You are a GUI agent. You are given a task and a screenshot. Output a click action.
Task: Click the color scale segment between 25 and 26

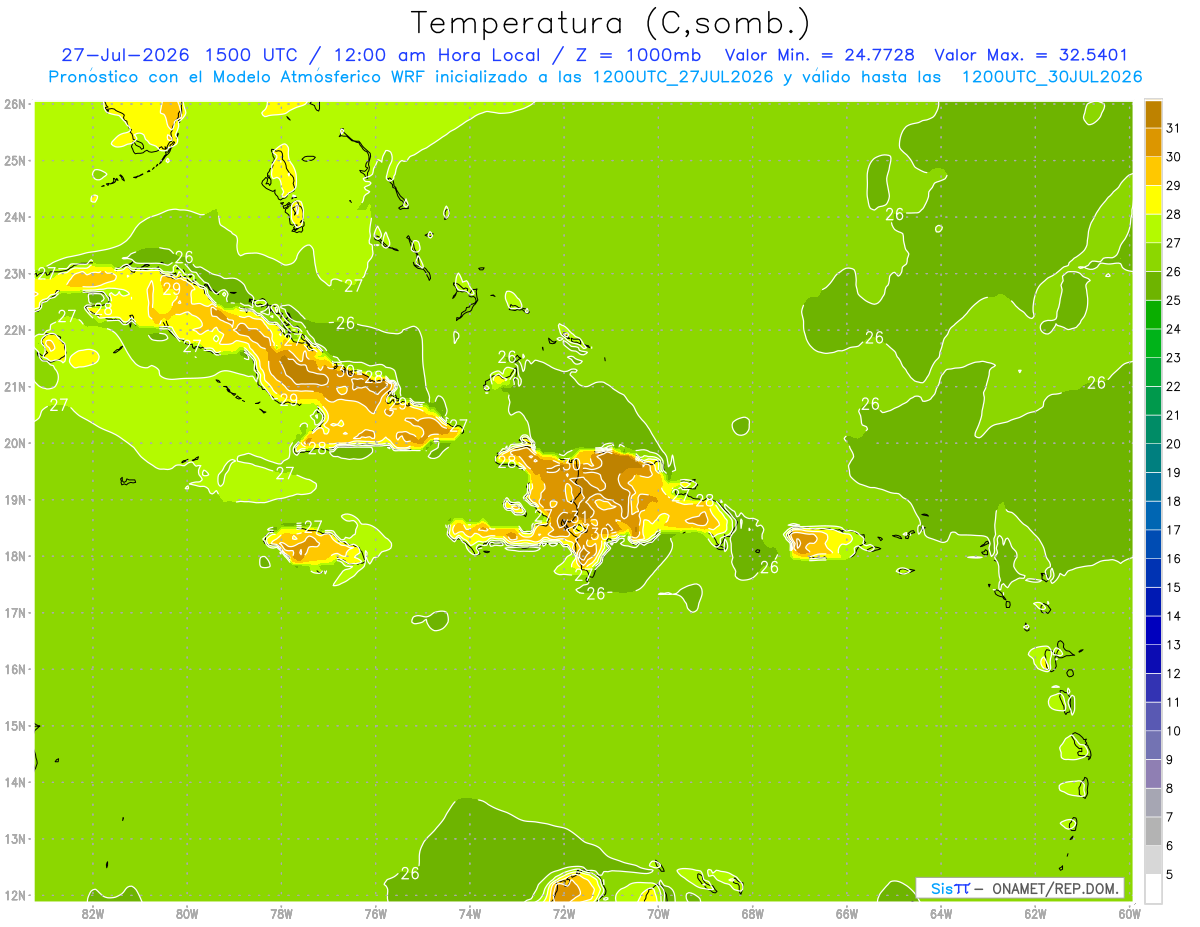pyautogui.click(x=1153, y=286)
